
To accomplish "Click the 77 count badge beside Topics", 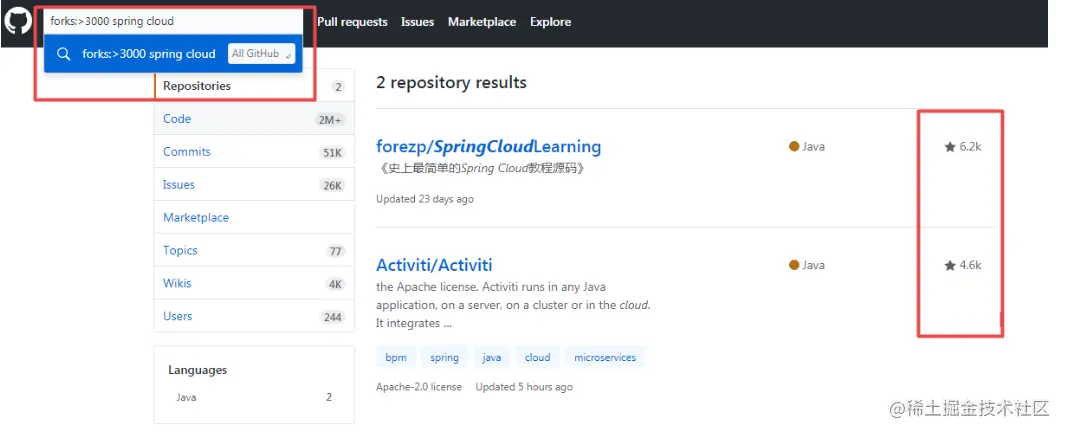I will coord(335,251).
